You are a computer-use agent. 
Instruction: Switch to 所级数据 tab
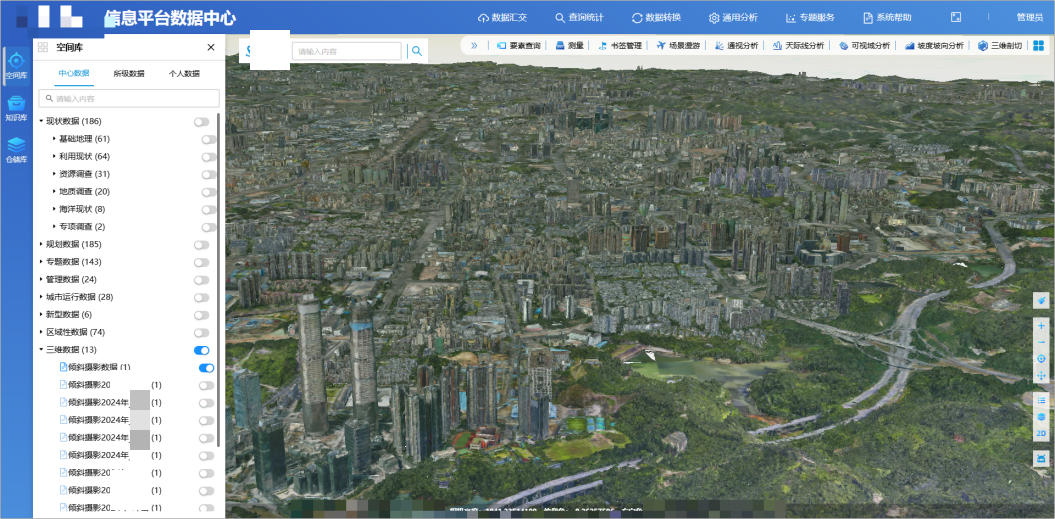(x=129, y=73)
